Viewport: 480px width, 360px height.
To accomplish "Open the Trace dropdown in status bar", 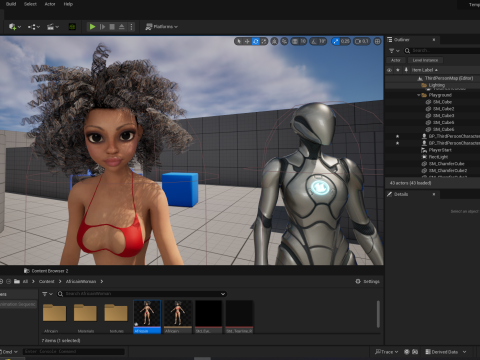I will [x=387, y=352].
